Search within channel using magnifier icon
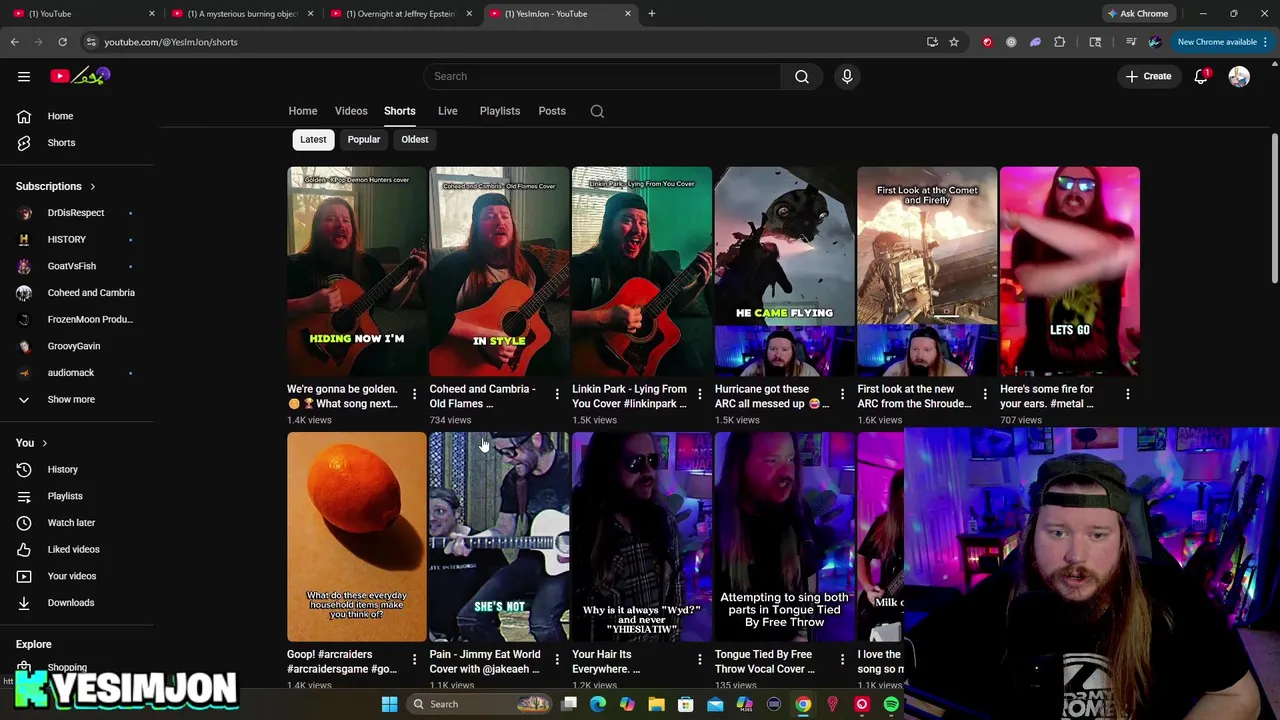The image size is (1280, 720). click(x=597, y=111)
